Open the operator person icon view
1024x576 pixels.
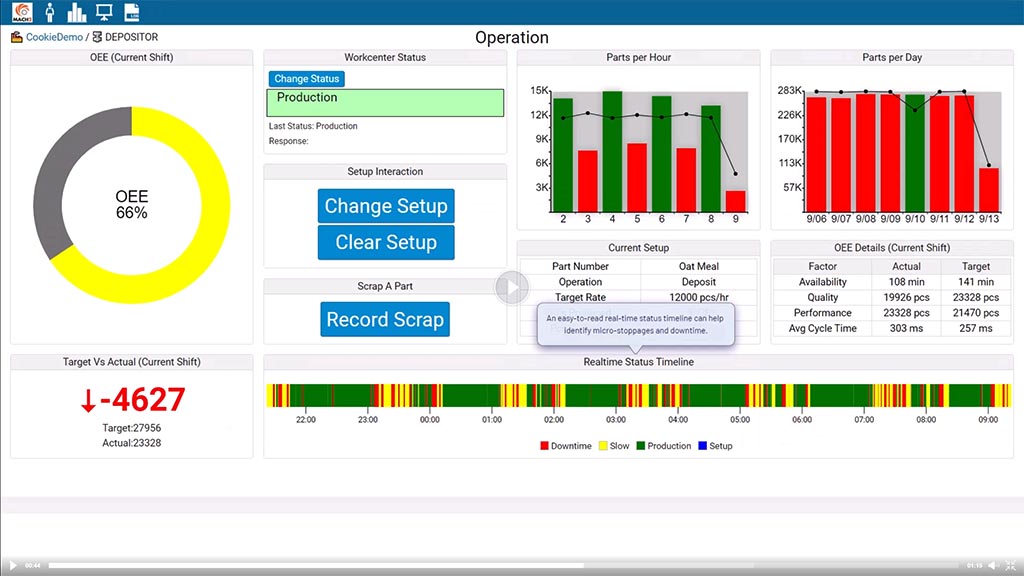pos(49,12)
